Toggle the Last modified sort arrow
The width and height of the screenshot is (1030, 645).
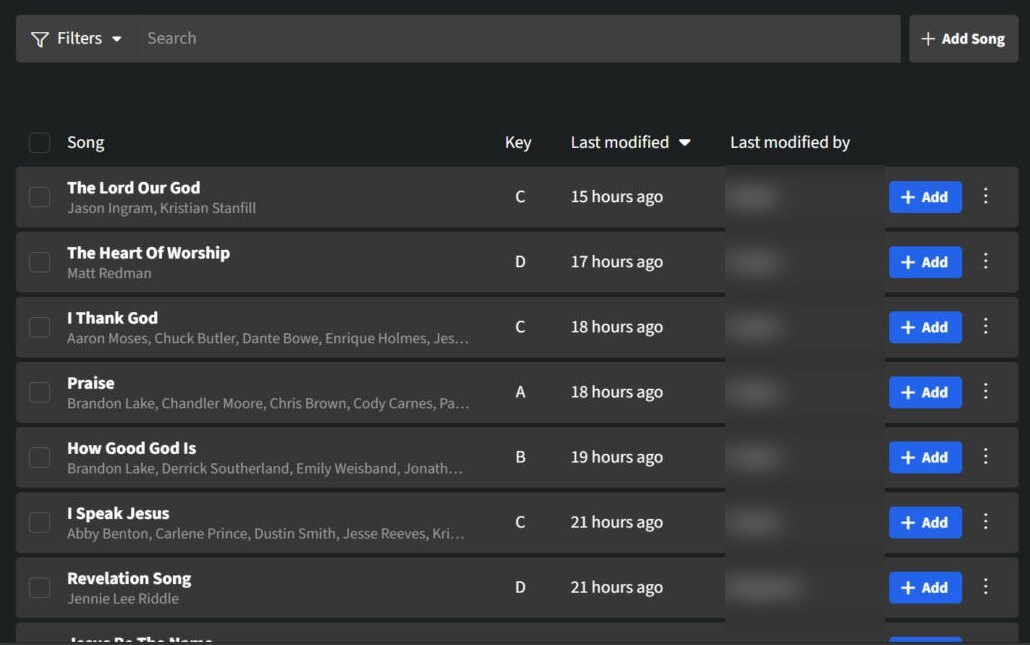point(684,143)
